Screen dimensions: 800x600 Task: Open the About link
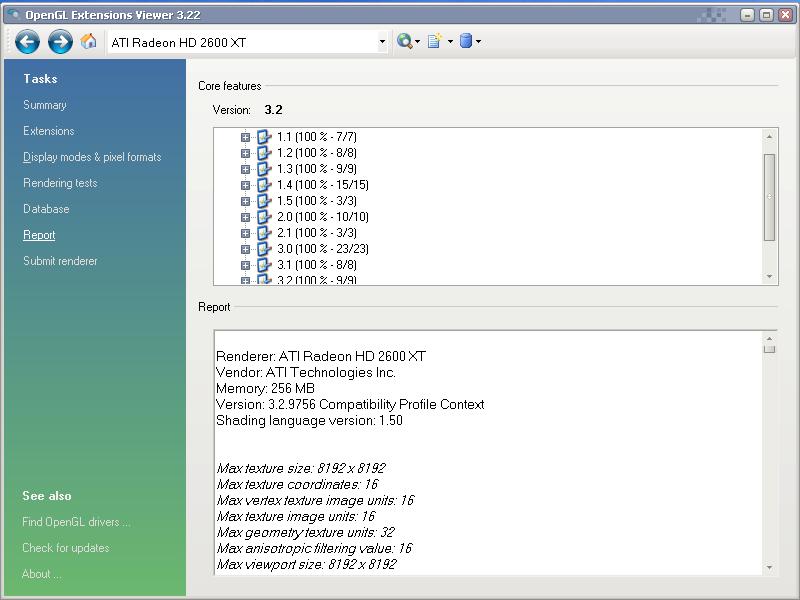coord(41,574)
